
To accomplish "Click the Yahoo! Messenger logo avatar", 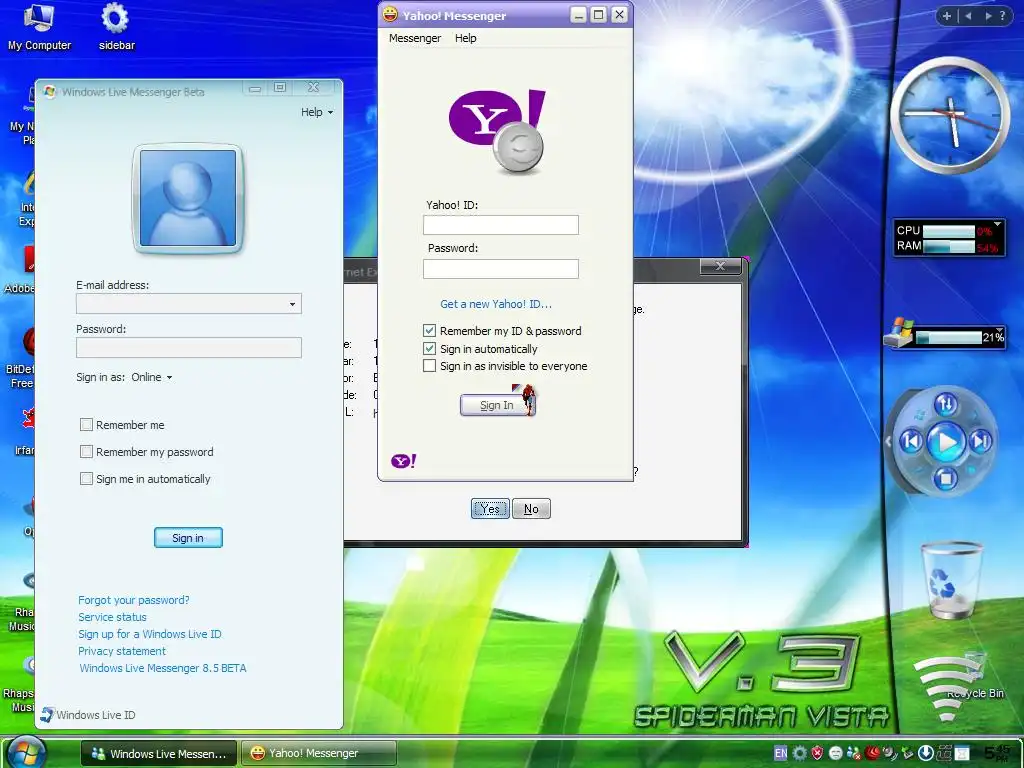I will 497,132.
